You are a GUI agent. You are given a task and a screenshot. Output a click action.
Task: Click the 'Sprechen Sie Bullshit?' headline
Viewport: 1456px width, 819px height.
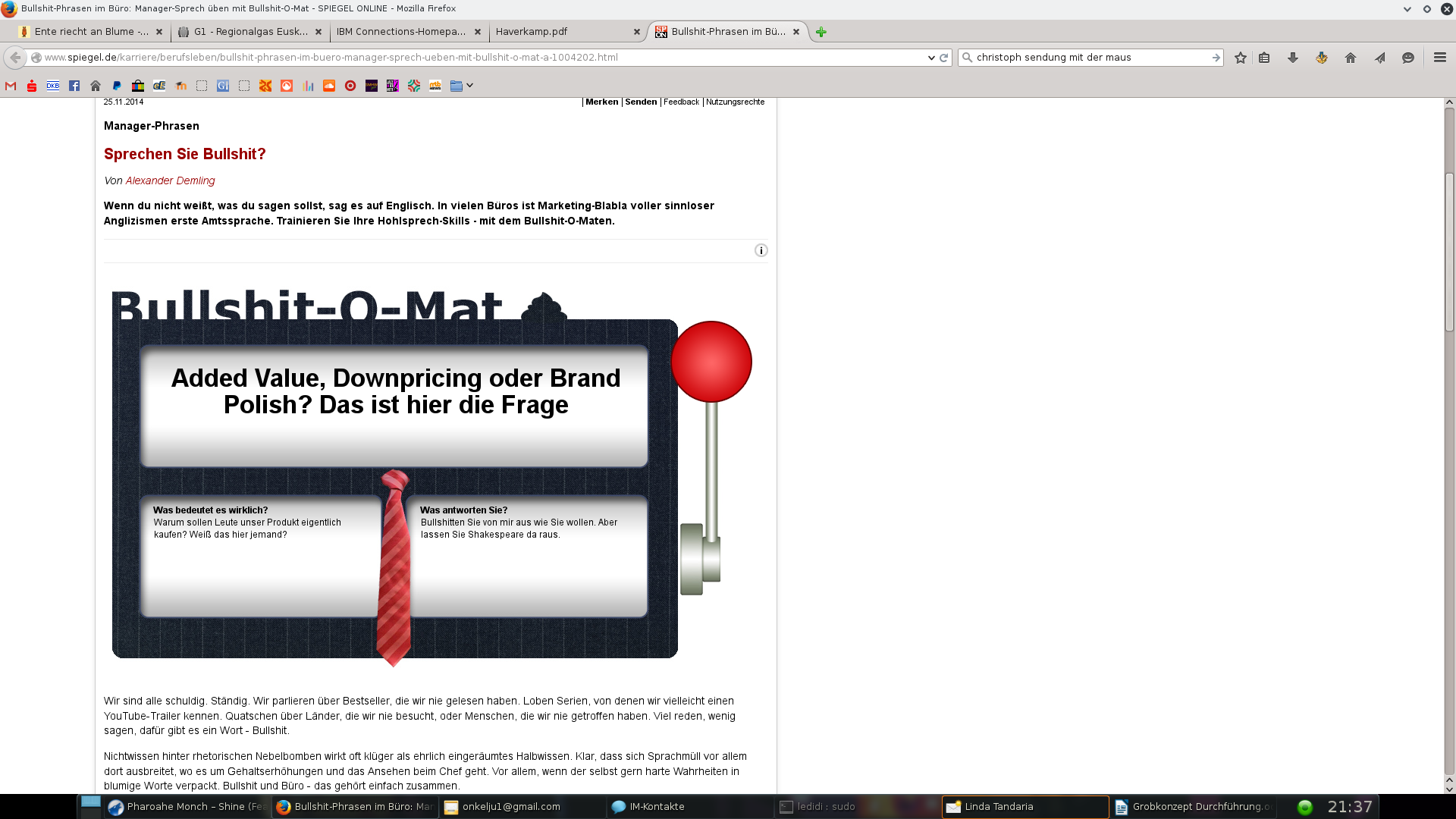pos(185,154)
